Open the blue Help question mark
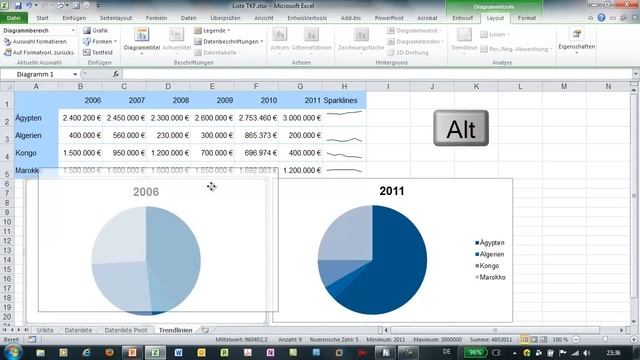This screenshot has height=360, width=640. tap(601, 18)
